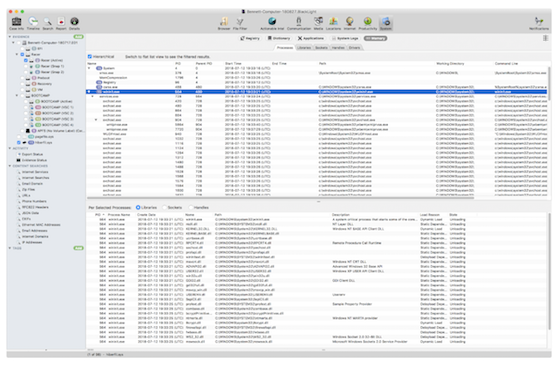Image resolution: width=560 pixels, height=367 pixels.
Task: Open the Dictionary subview button
Action: 279,38
